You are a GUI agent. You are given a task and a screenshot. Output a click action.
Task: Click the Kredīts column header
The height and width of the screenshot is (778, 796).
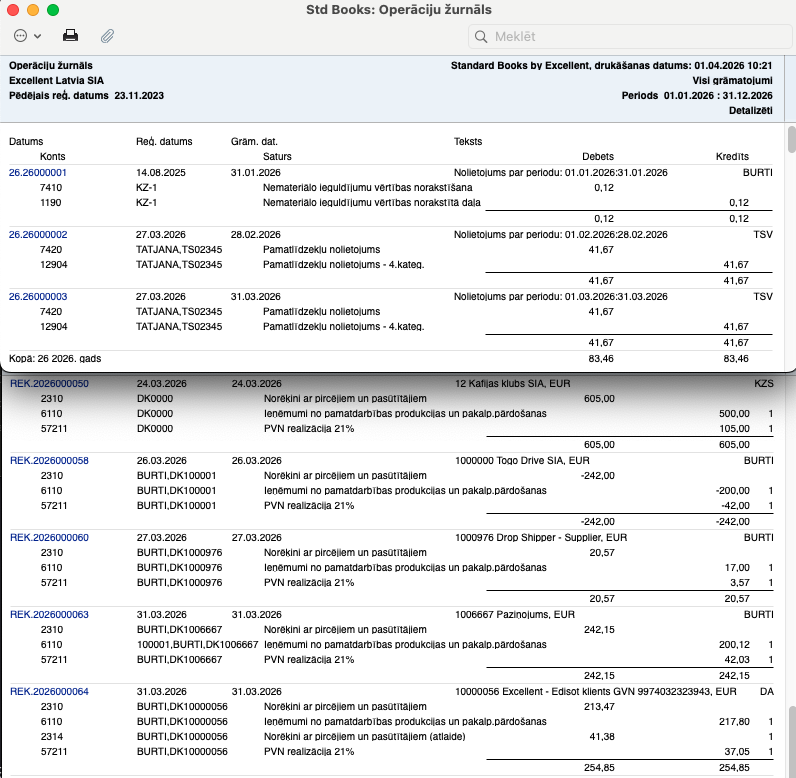tap(731, 157)
